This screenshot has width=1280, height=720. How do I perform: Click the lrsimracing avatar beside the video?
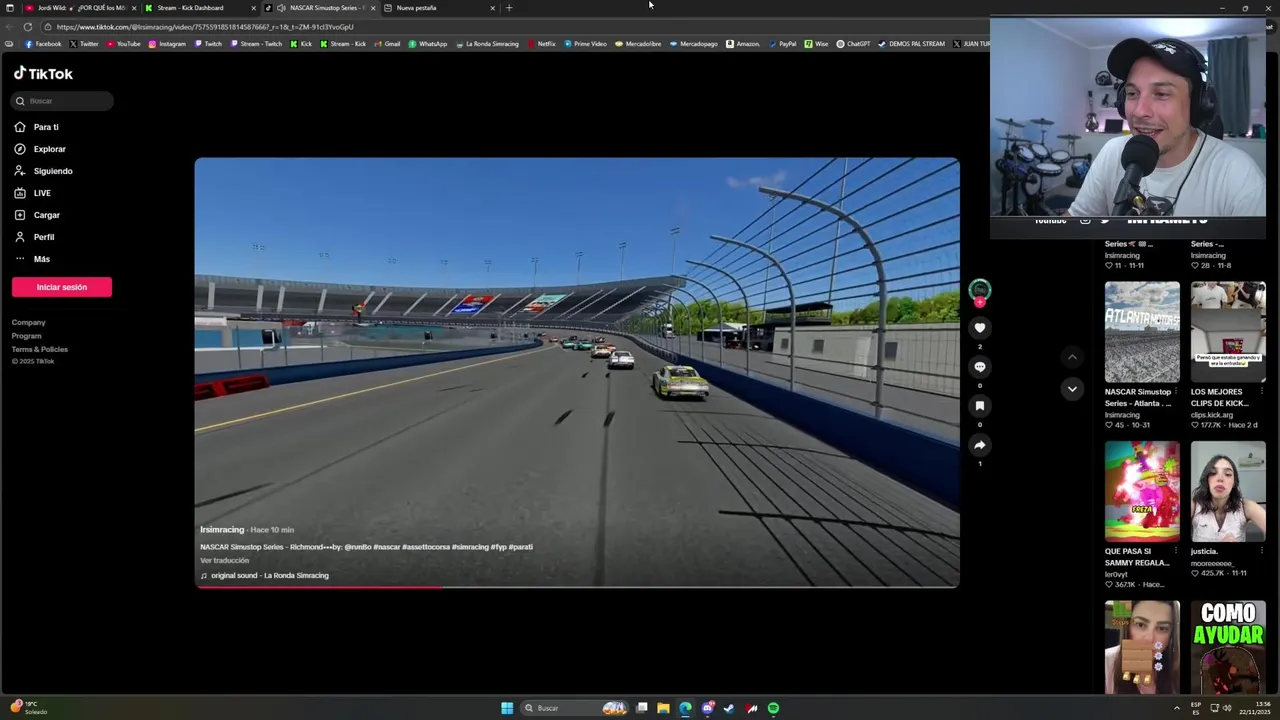980,290
